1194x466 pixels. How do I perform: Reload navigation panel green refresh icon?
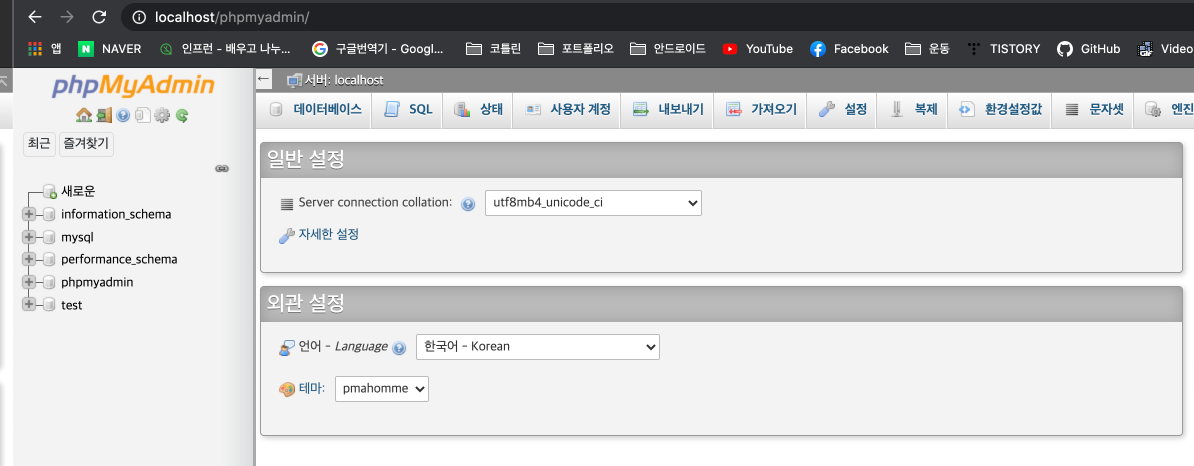[181, 116]
